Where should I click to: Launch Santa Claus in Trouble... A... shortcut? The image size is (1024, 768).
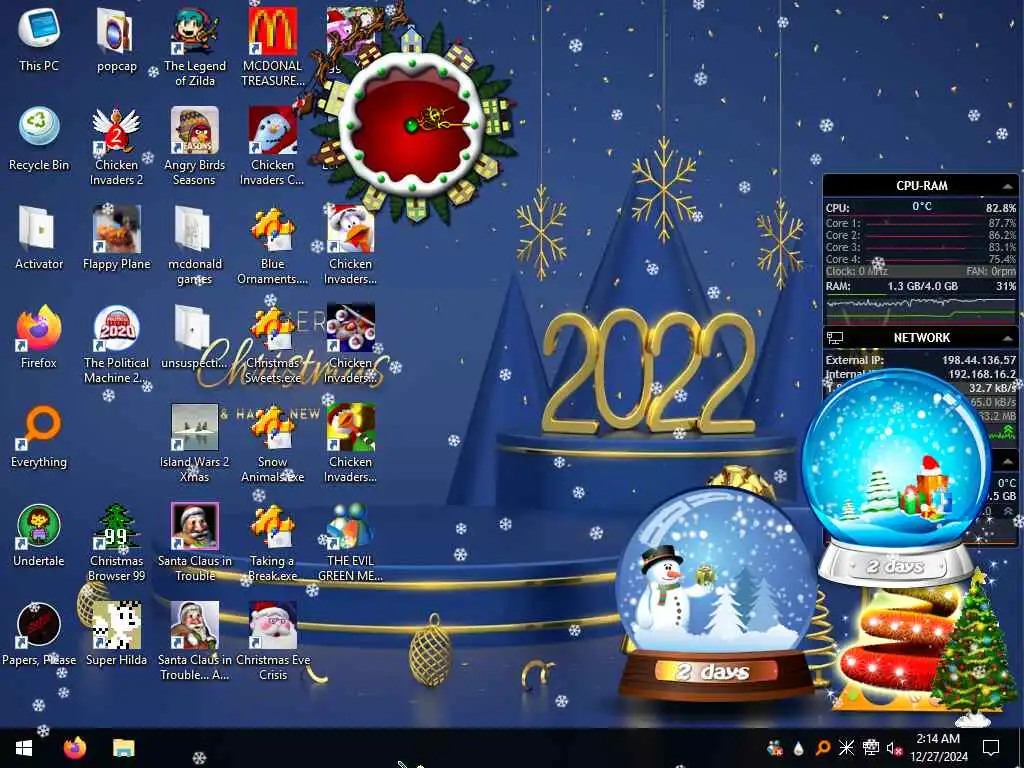pyautogui.click(x=195, y=641)
